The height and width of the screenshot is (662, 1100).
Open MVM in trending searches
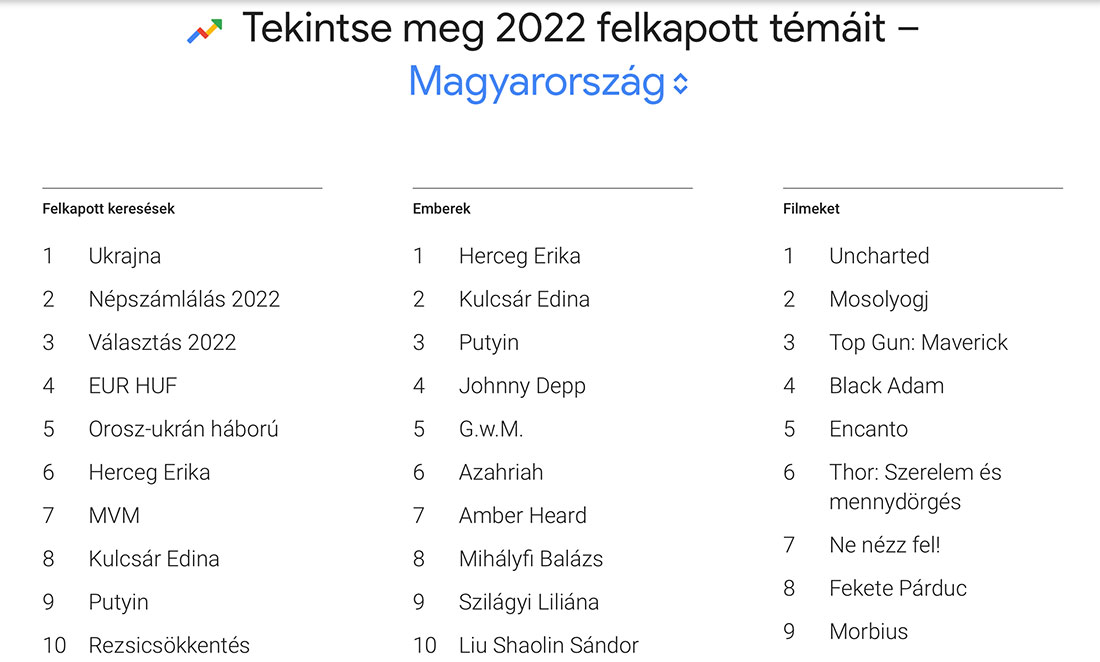tap(114, 515)
